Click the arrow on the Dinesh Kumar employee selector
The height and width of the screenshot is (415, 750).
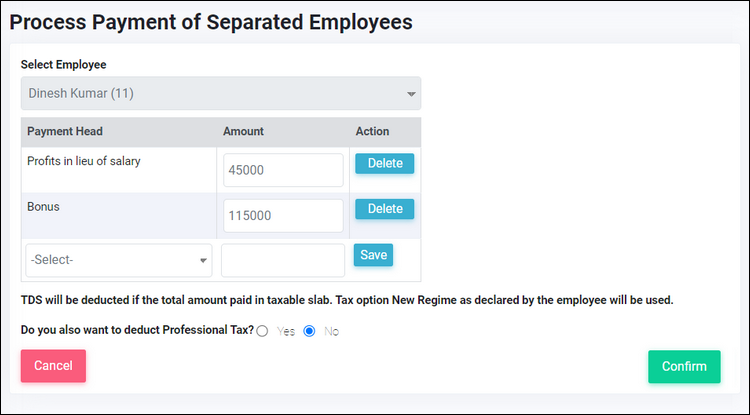[x=411, y=94]
